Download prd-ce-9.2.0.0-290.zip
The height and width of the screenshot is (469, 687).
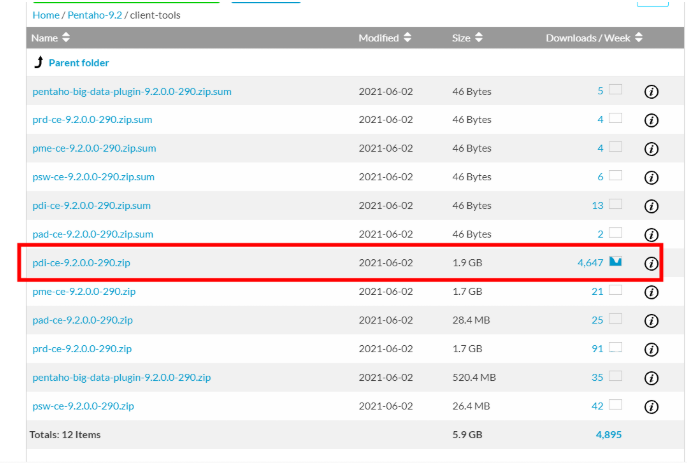[x=82, y=349]
